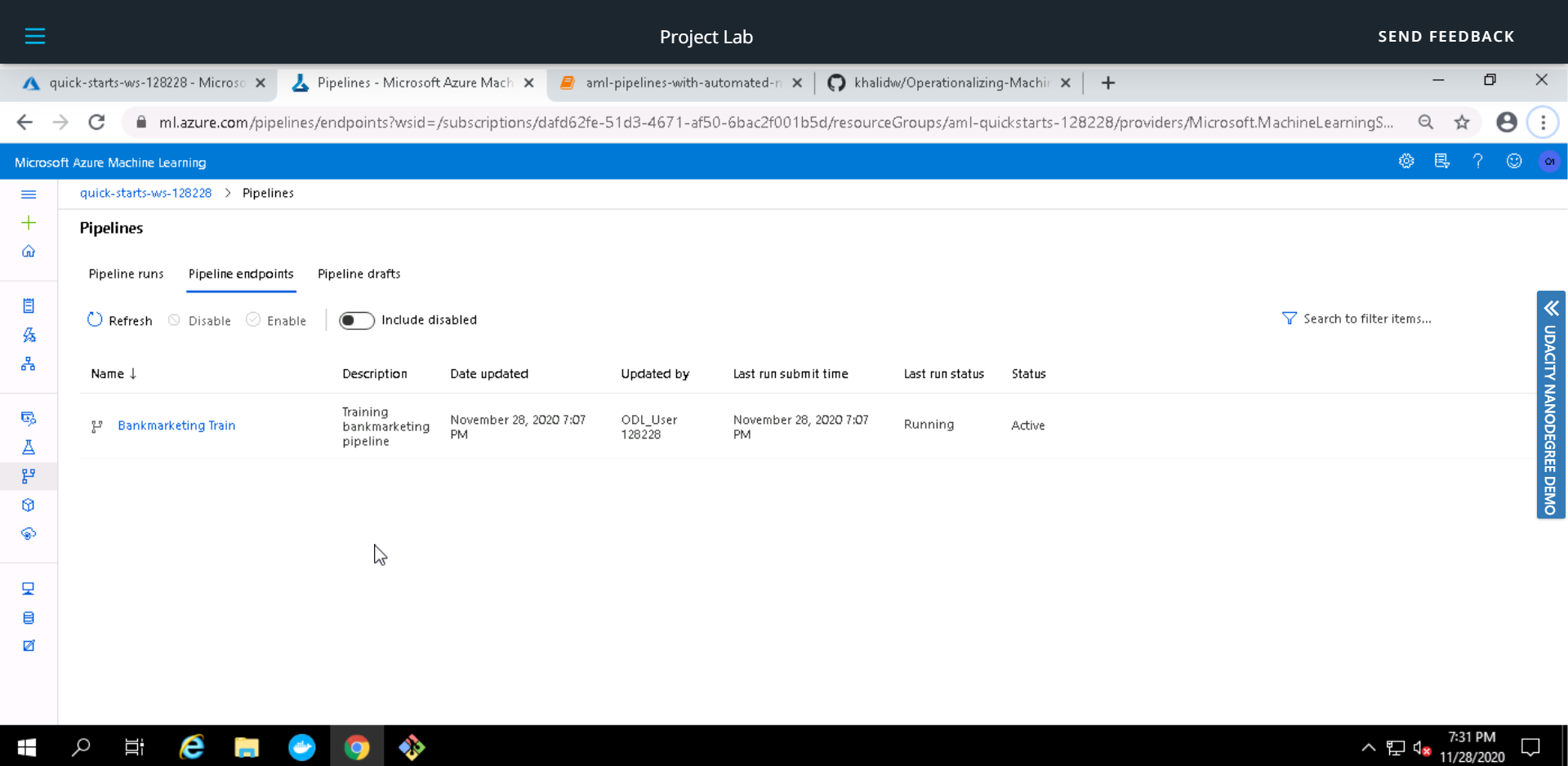The width and height of the screenshot is (1568, 766).
Task: Select the Pipeline endpoints tab
Action: pos(241,274)
